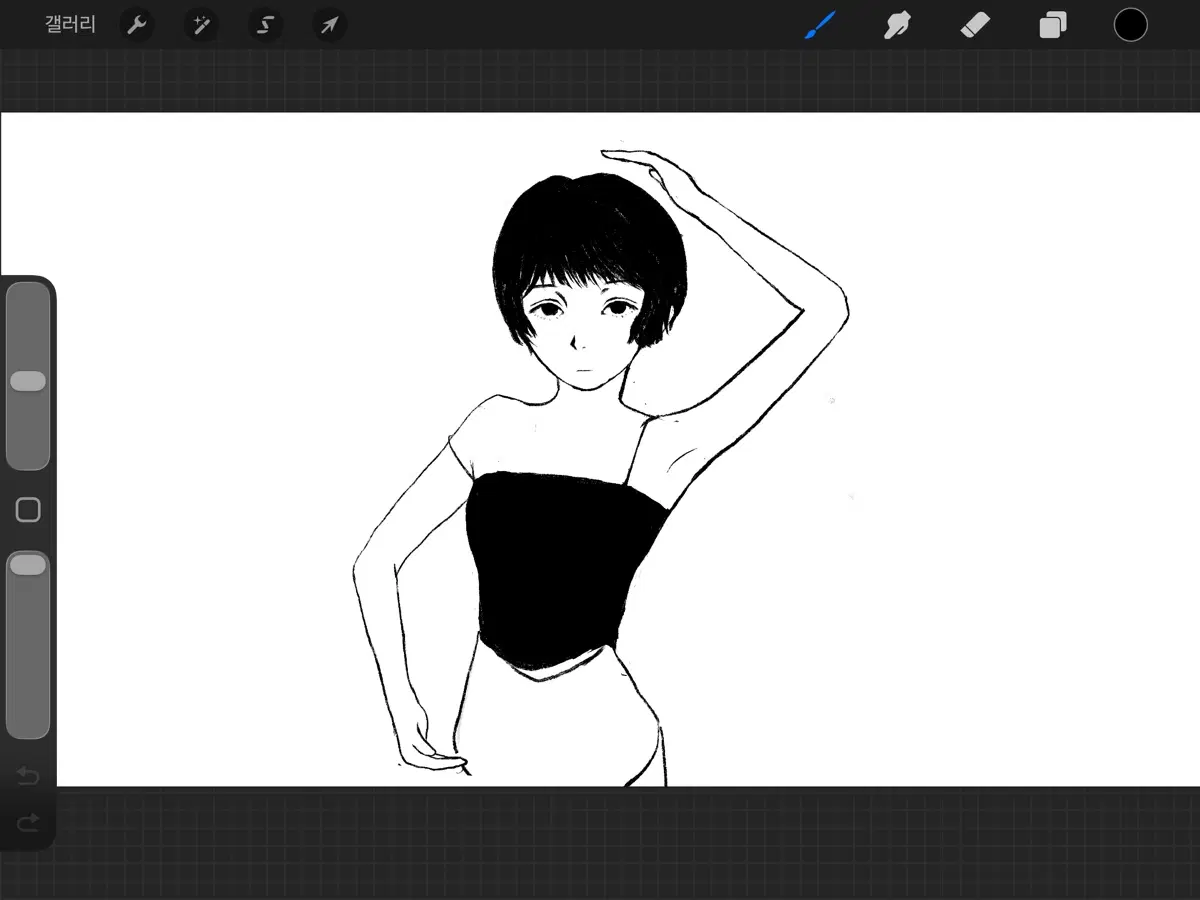The height and width of the screenshot is (900, 1200).
Task: Open the Actions wrench menu
Action: pos(137,25)
